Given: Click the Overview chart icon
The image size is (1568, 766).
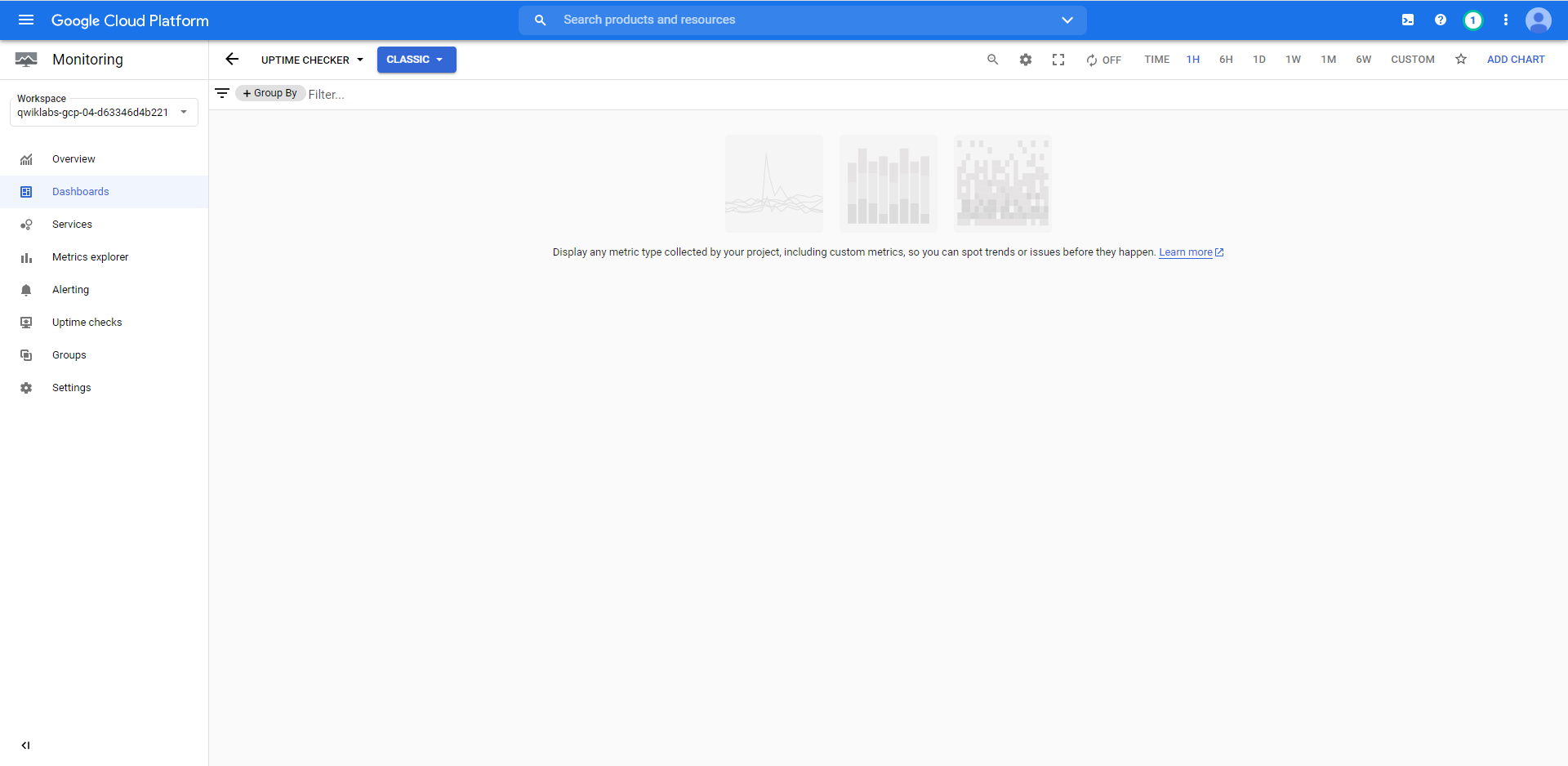Looking at the screenshot, I should pos(26,159).
